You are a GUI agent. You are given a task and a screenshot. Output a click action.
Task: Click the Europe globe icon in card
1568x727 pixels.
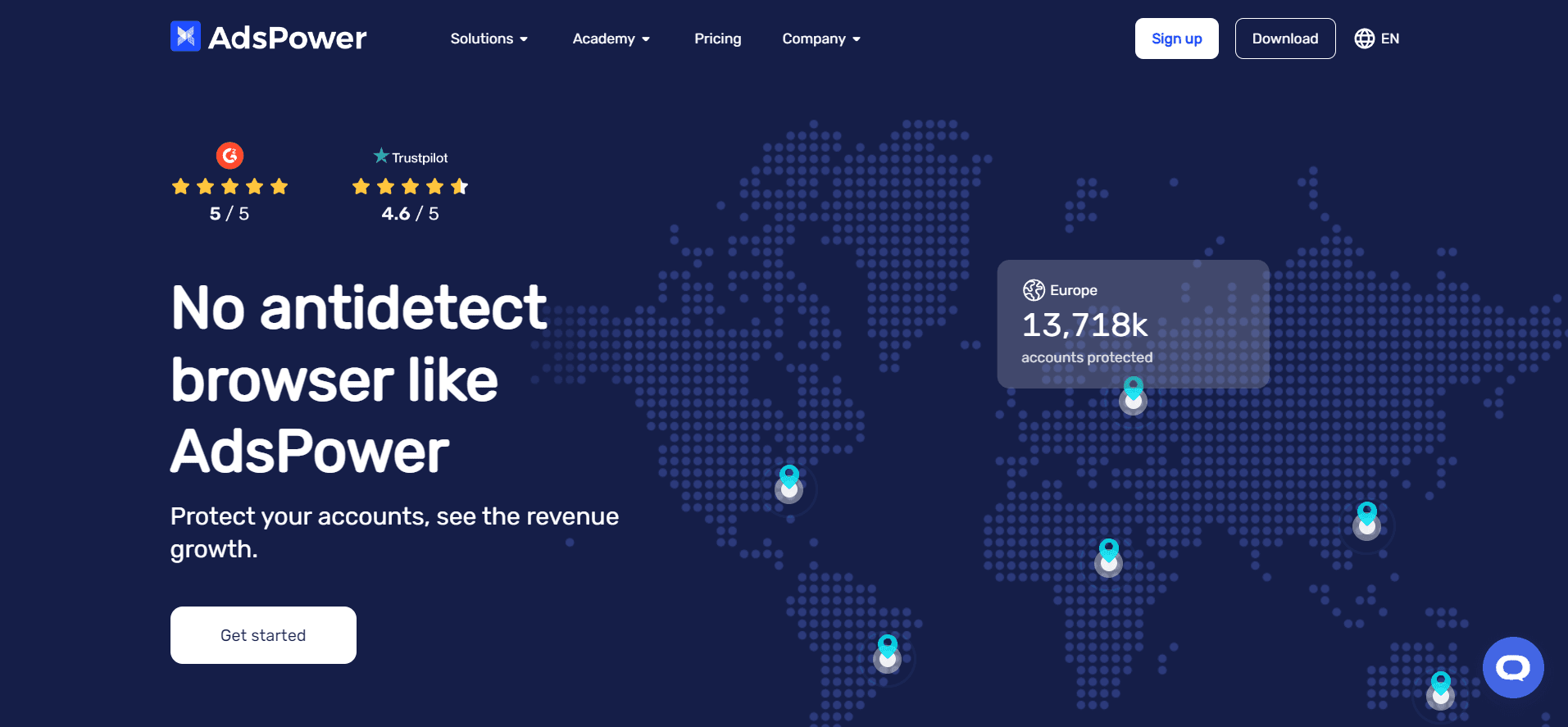1034,290
